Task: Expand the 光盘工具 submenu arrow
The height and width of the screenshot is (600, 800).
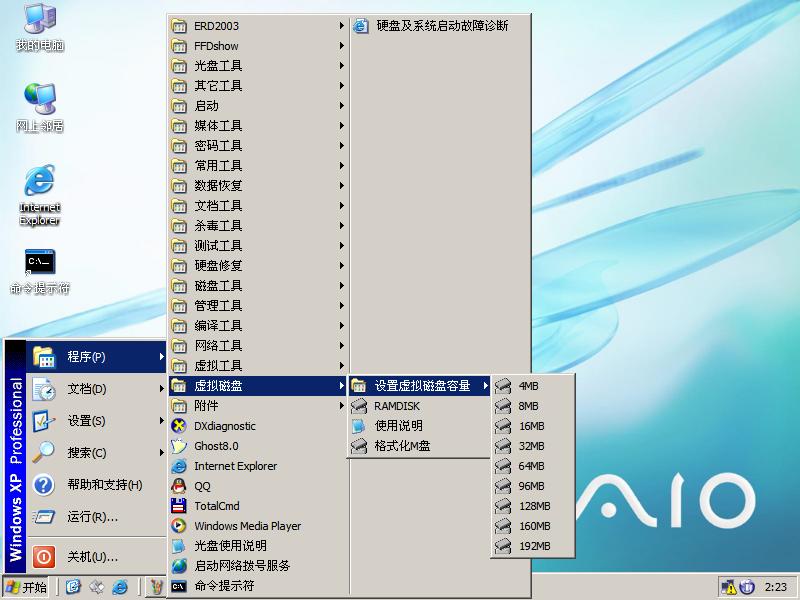Action: (341, 65)
